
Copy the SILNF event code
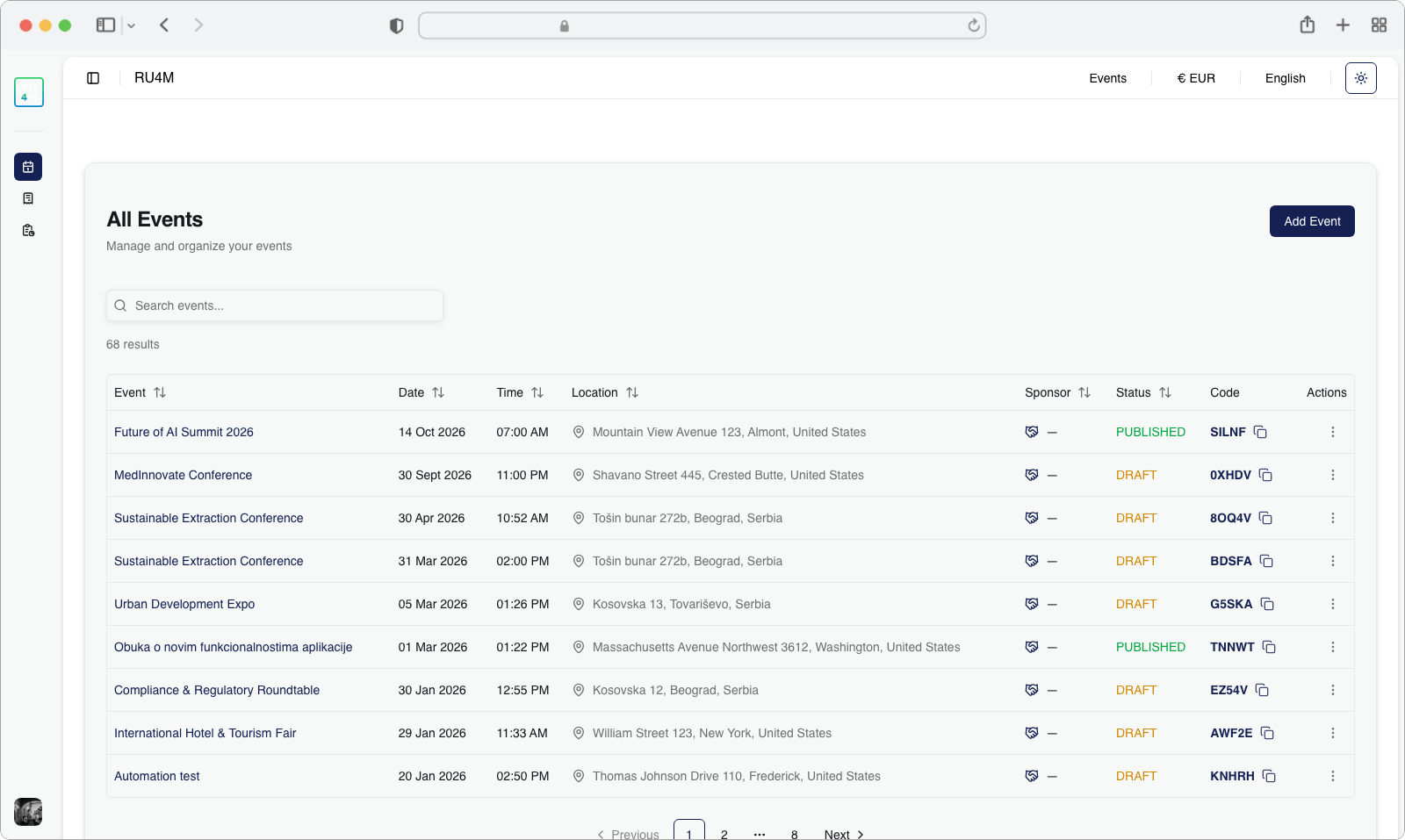pyautogui.click(x=1260, y=432)
